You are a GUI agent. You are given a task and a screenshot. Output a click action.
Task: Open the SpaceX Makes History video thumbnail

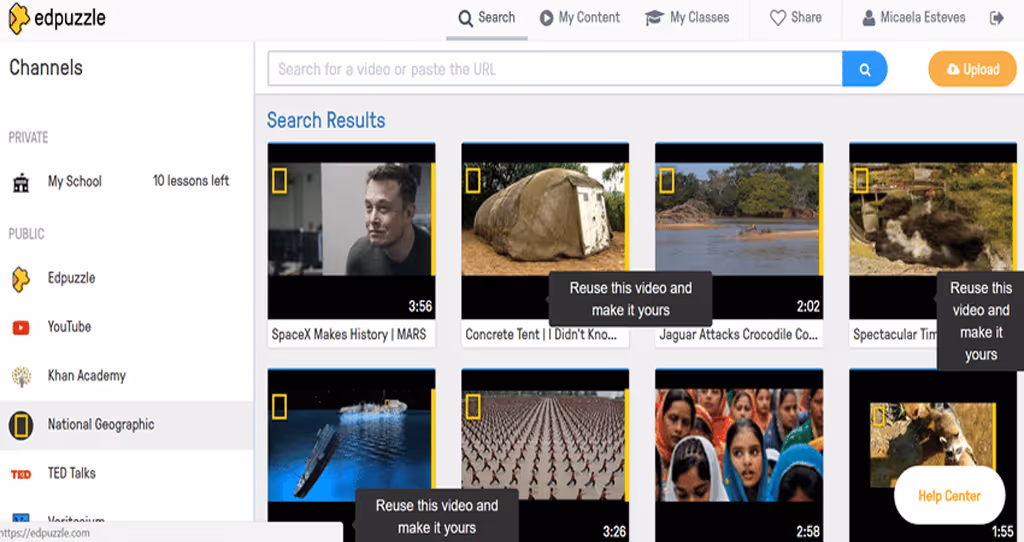pyautogui.click(x=351, y=231)
